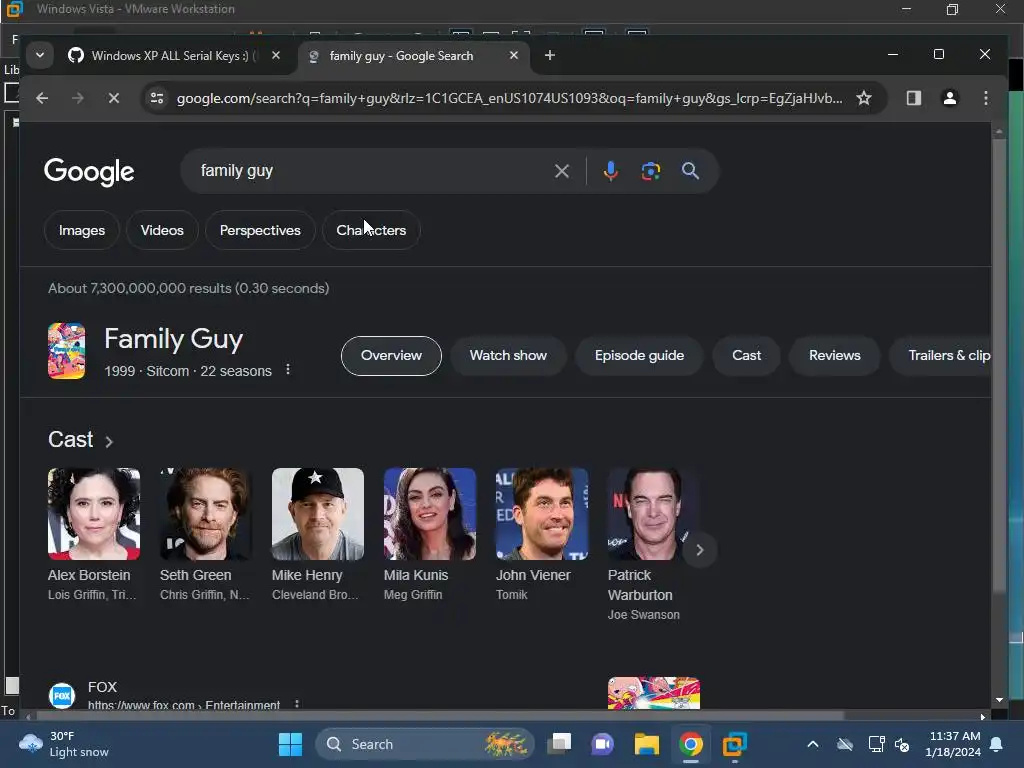1024x768 pixels.
Task: Submit search with the magnifying glass icon
Action: [690, 171]
